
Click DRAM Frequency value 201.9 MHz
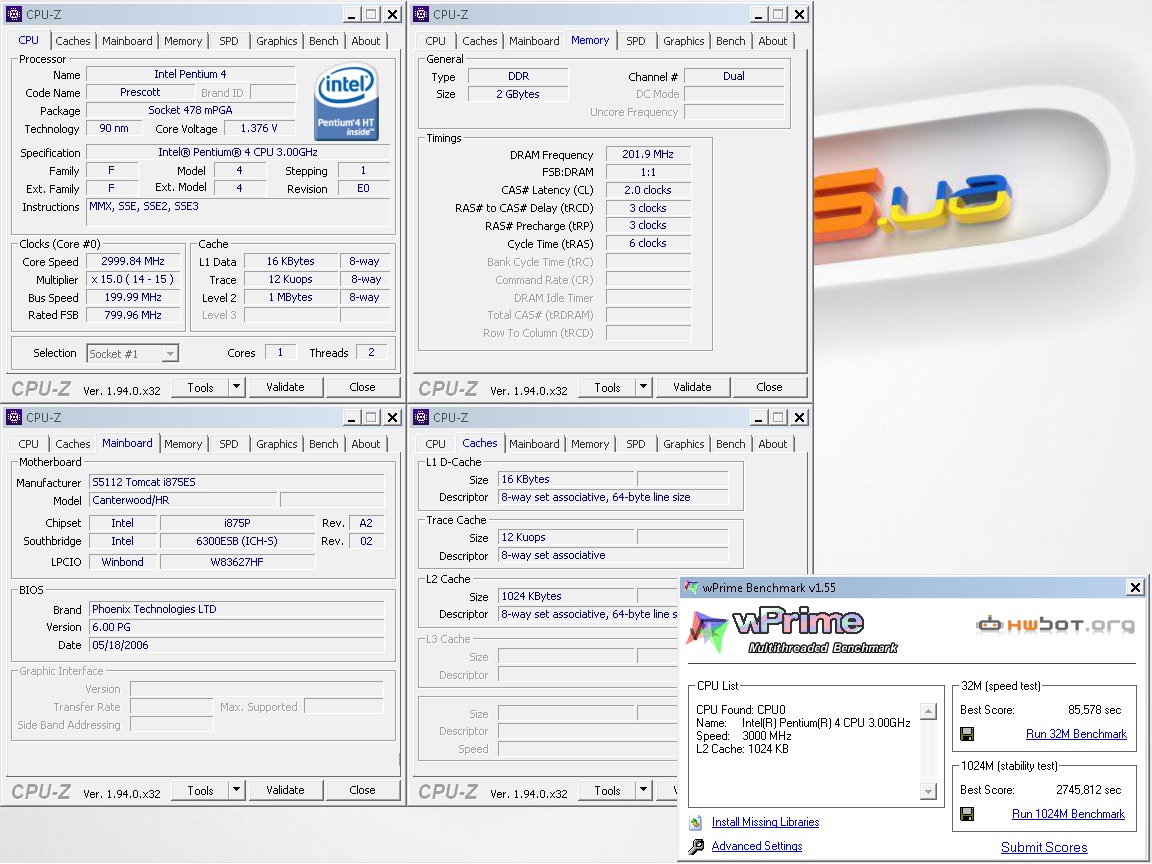click(648, 154)
